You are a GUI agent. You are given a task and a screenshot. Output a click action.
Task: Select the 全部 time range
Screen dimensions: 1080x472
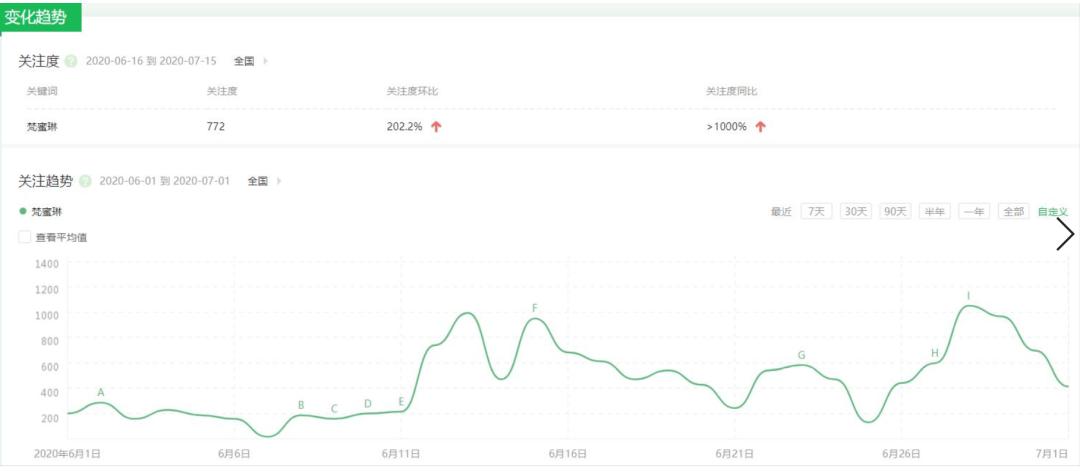(1014, 211)
